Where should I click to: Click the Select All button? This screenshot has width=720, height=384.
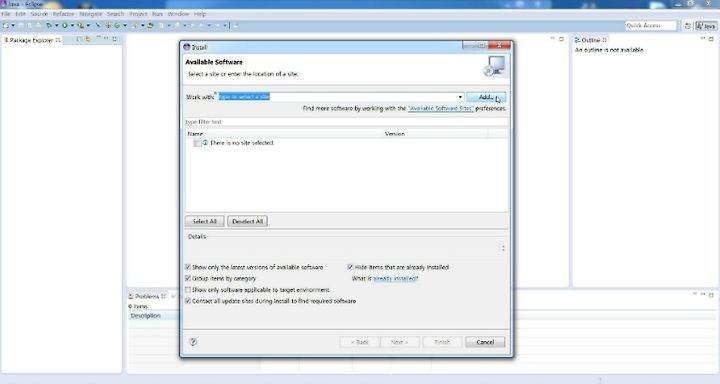click(x=204, y=221)
